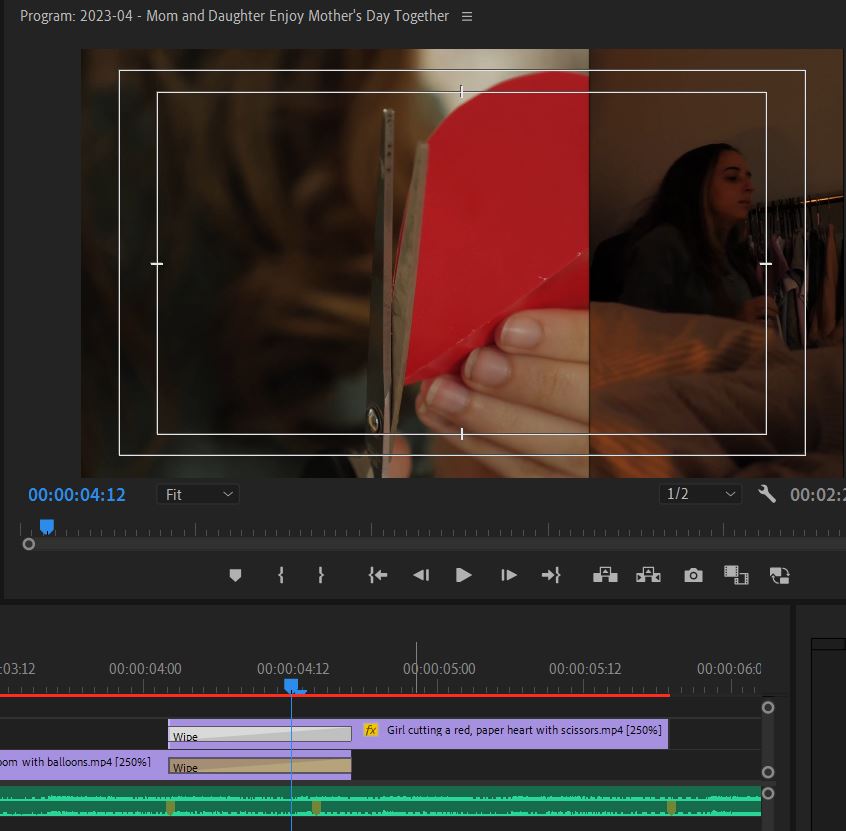
Task: Click the Lift button
Action: coord(605,575)
